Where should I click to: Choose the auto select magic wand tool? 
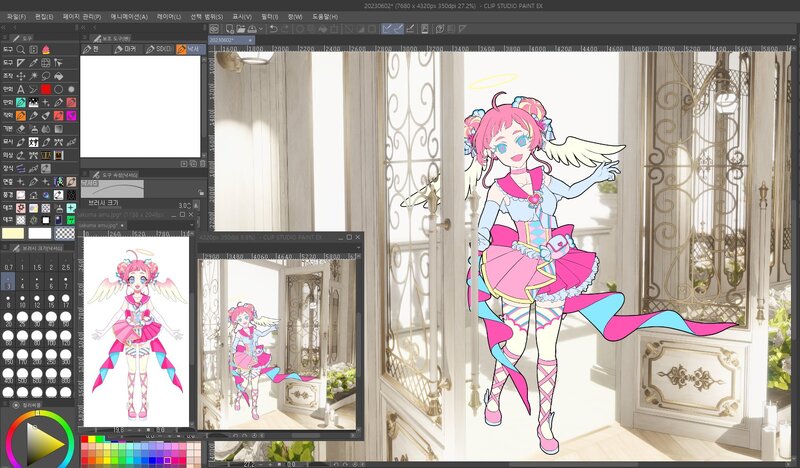[x=34, y=76]
